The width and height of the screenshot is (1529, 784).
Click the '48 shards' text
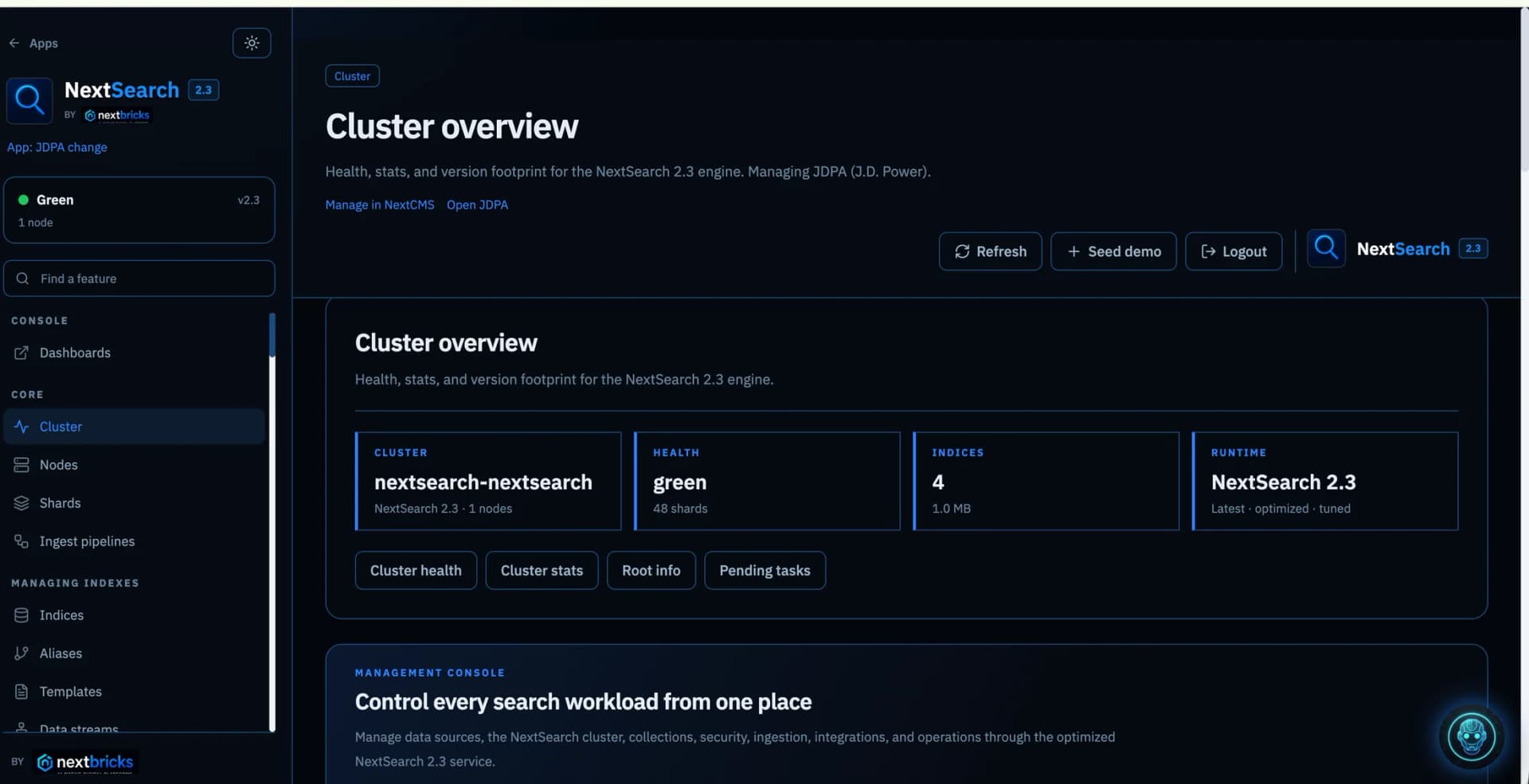(x=680, y=509)
